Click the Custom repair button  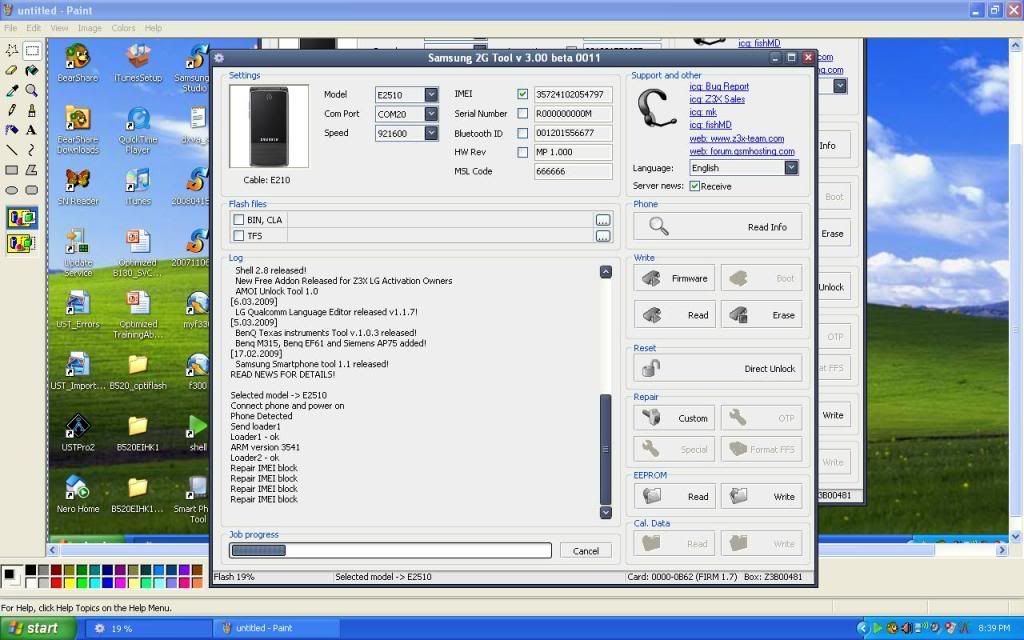click(674, 418)
